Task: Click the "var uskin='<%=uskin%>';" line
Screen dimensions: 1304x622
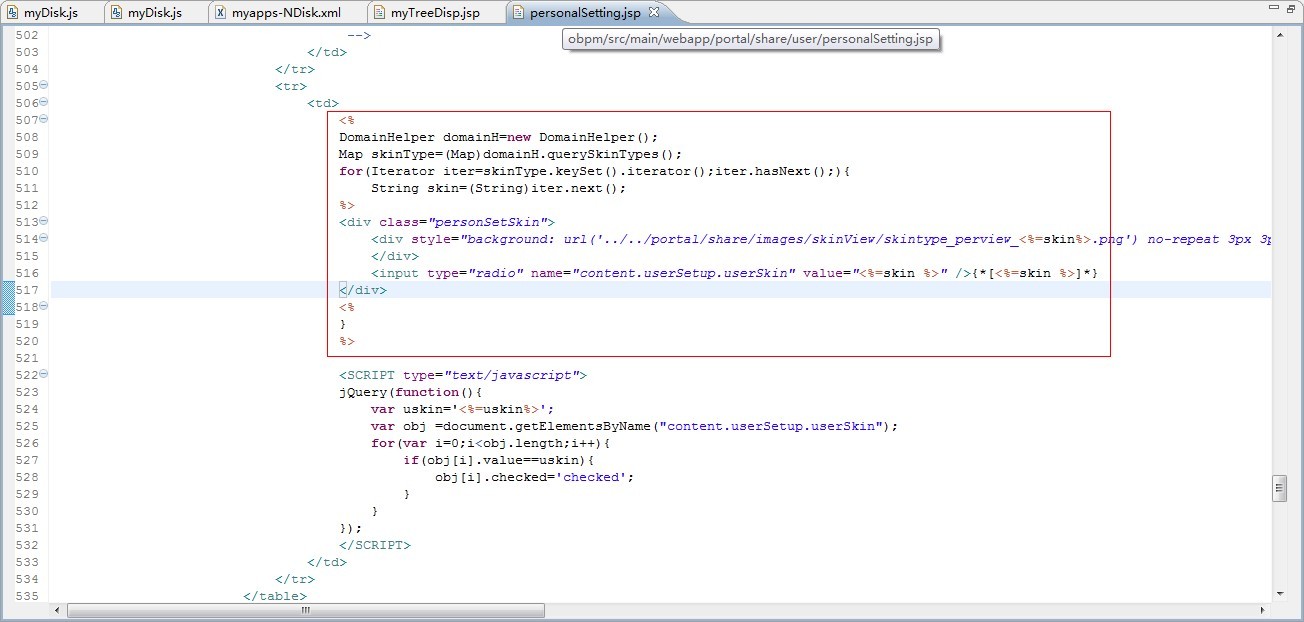Action: [462, 409]
